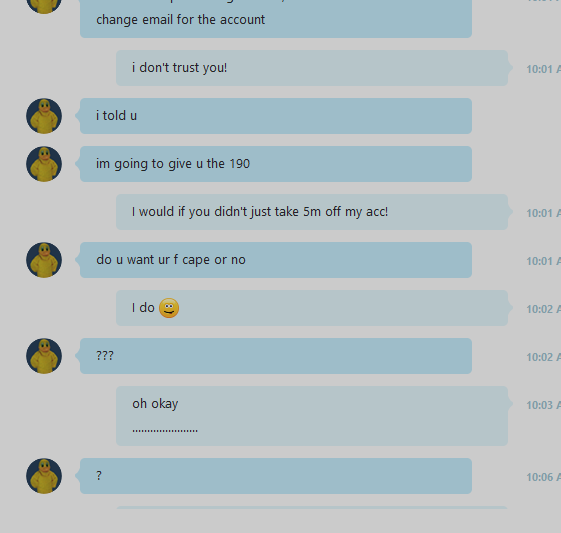
Task: Click the 'i told u' message bubble
Action: click(276, 116)
